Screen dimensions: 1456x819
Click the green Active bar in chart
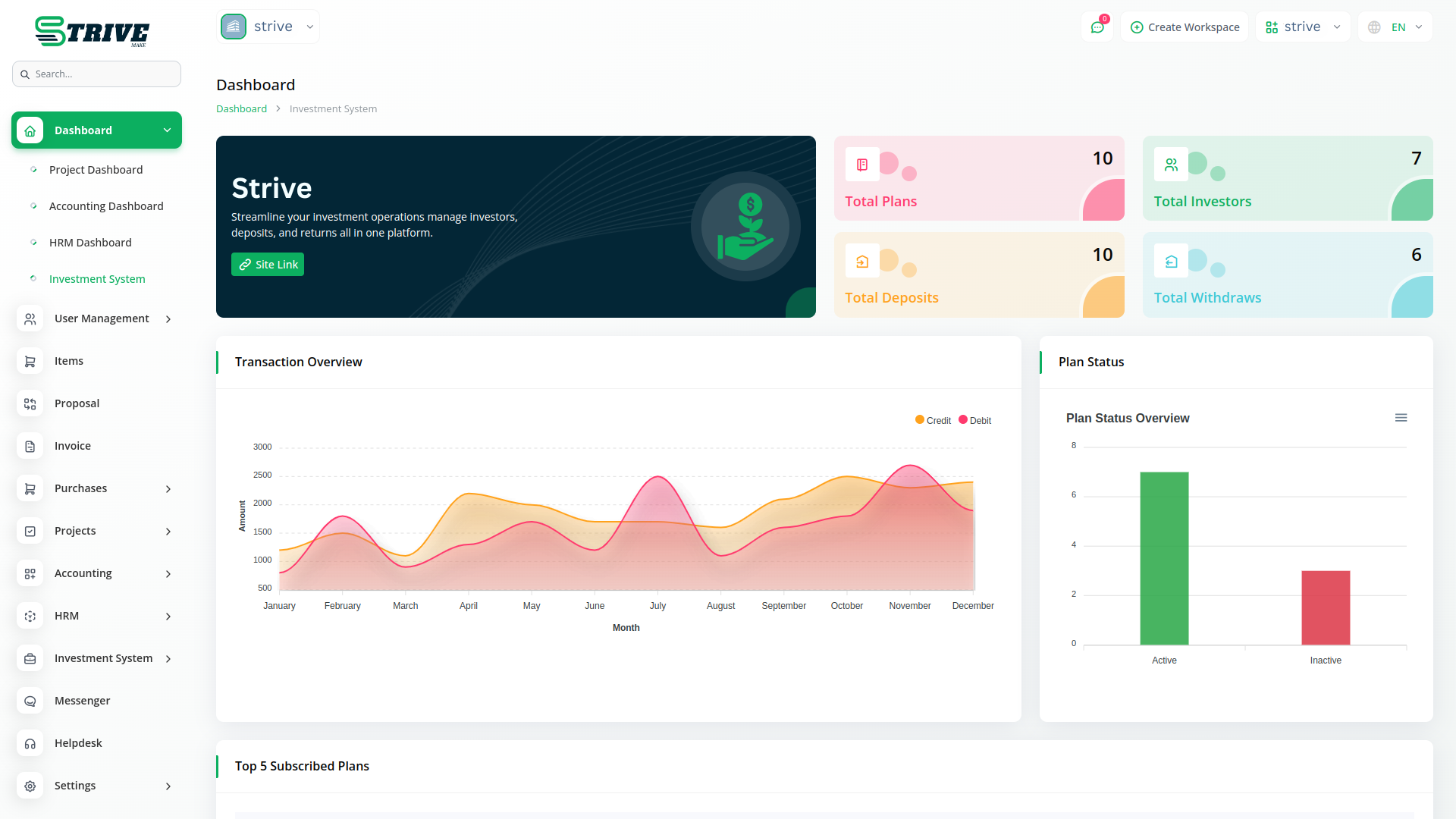(1164, 558)
